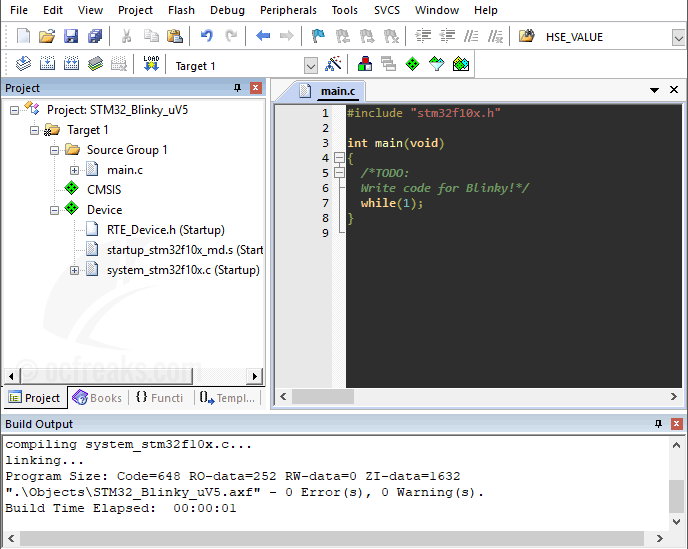Collapse the comment fold at line 5

[340, 173]
